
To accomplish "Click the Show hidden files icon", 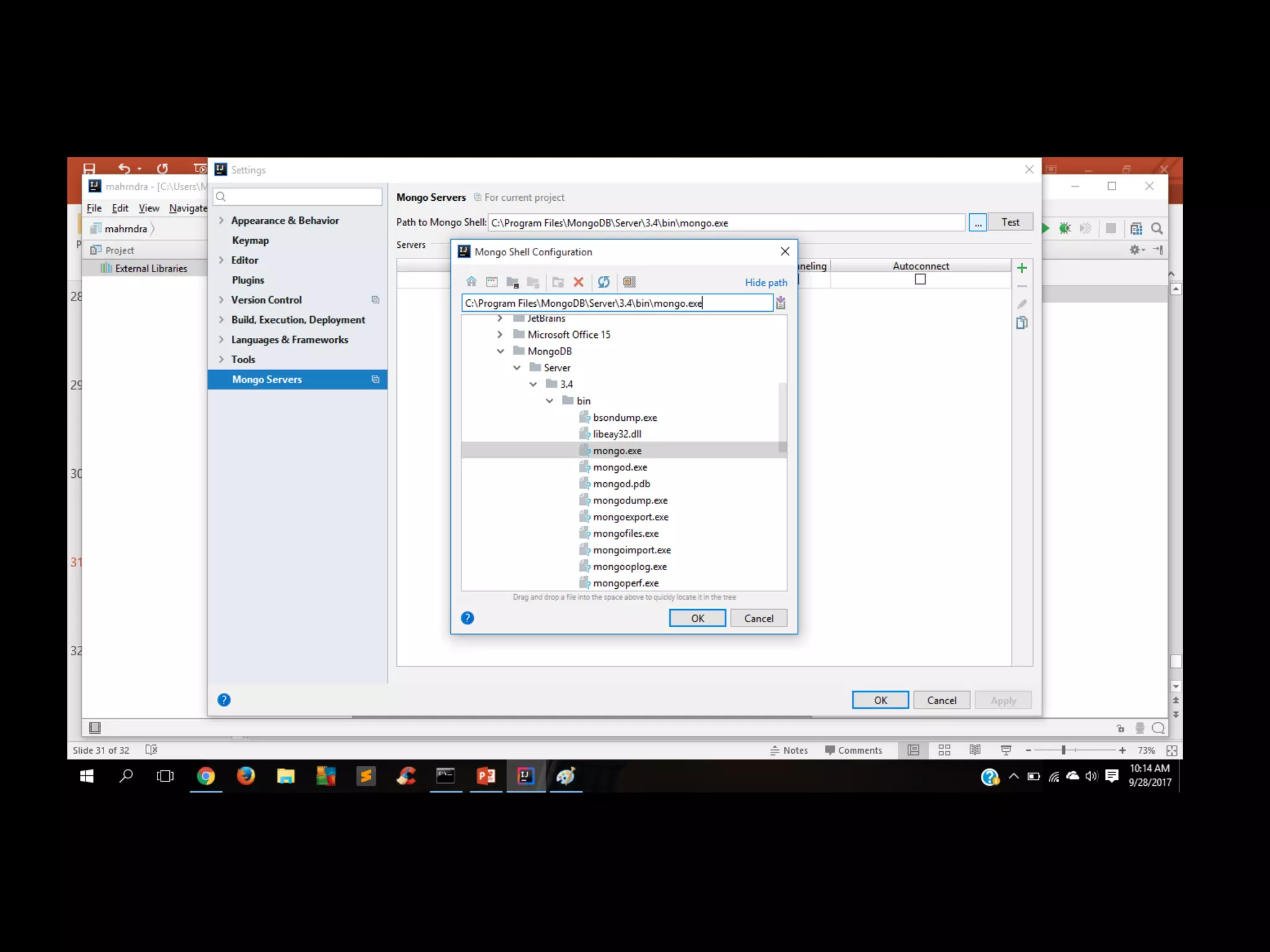I will 629,282.
